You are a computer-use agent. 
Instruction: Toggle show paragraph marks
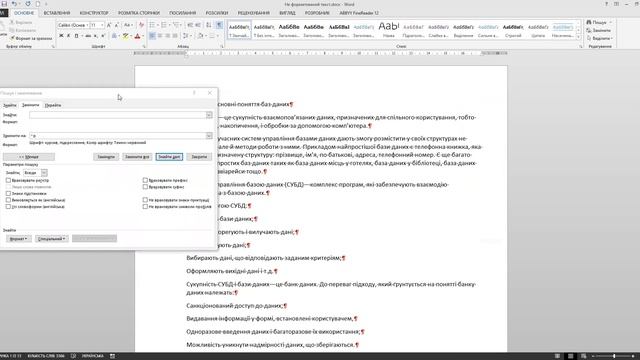click(219, 25)
